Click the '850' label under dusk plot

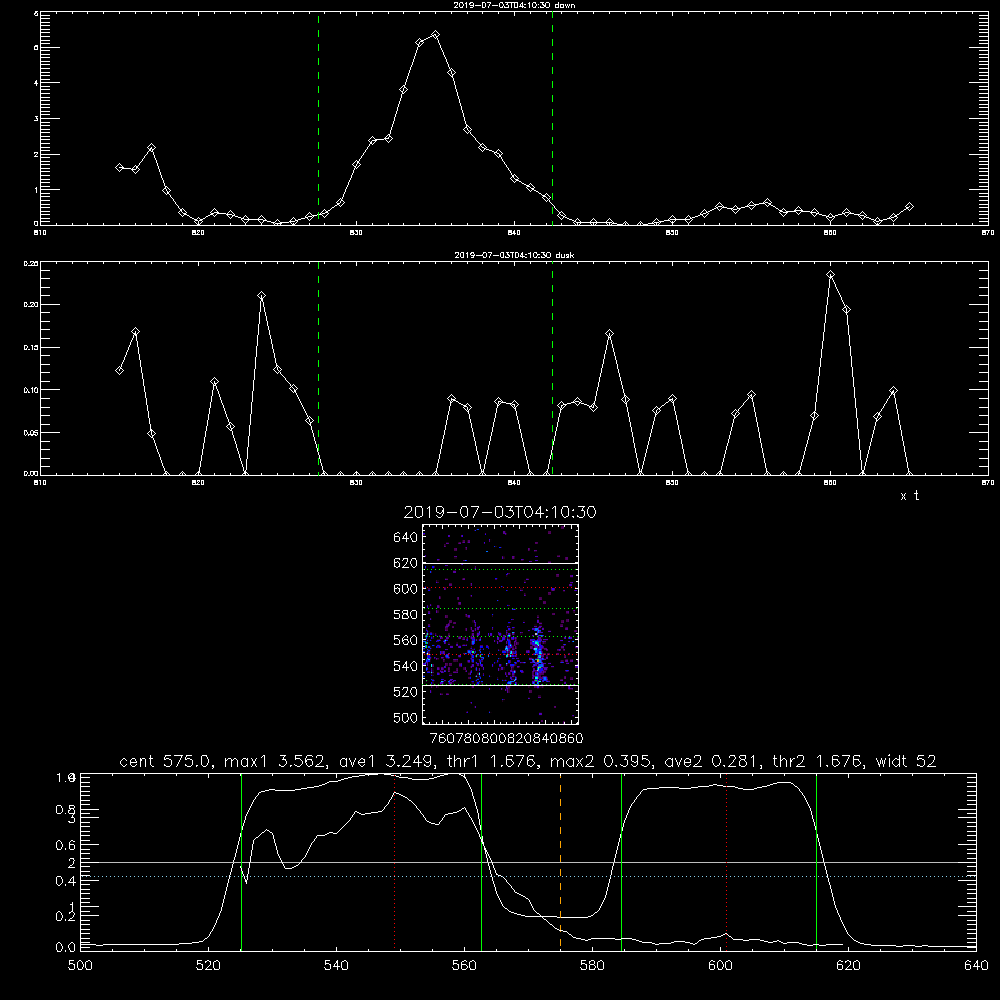click(672, 483)
